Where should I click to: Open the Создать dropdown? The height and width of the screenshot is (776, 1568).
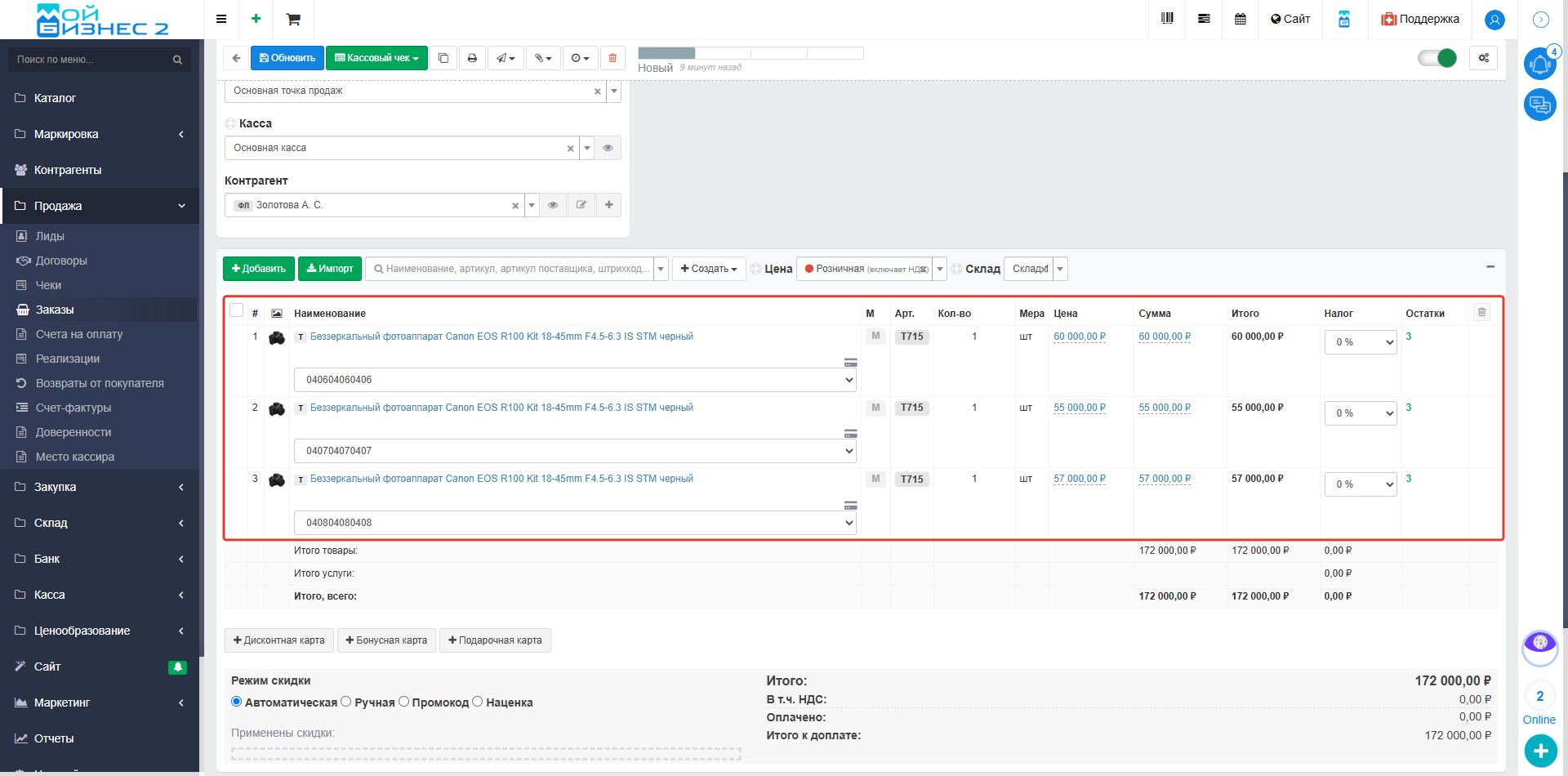709,269
